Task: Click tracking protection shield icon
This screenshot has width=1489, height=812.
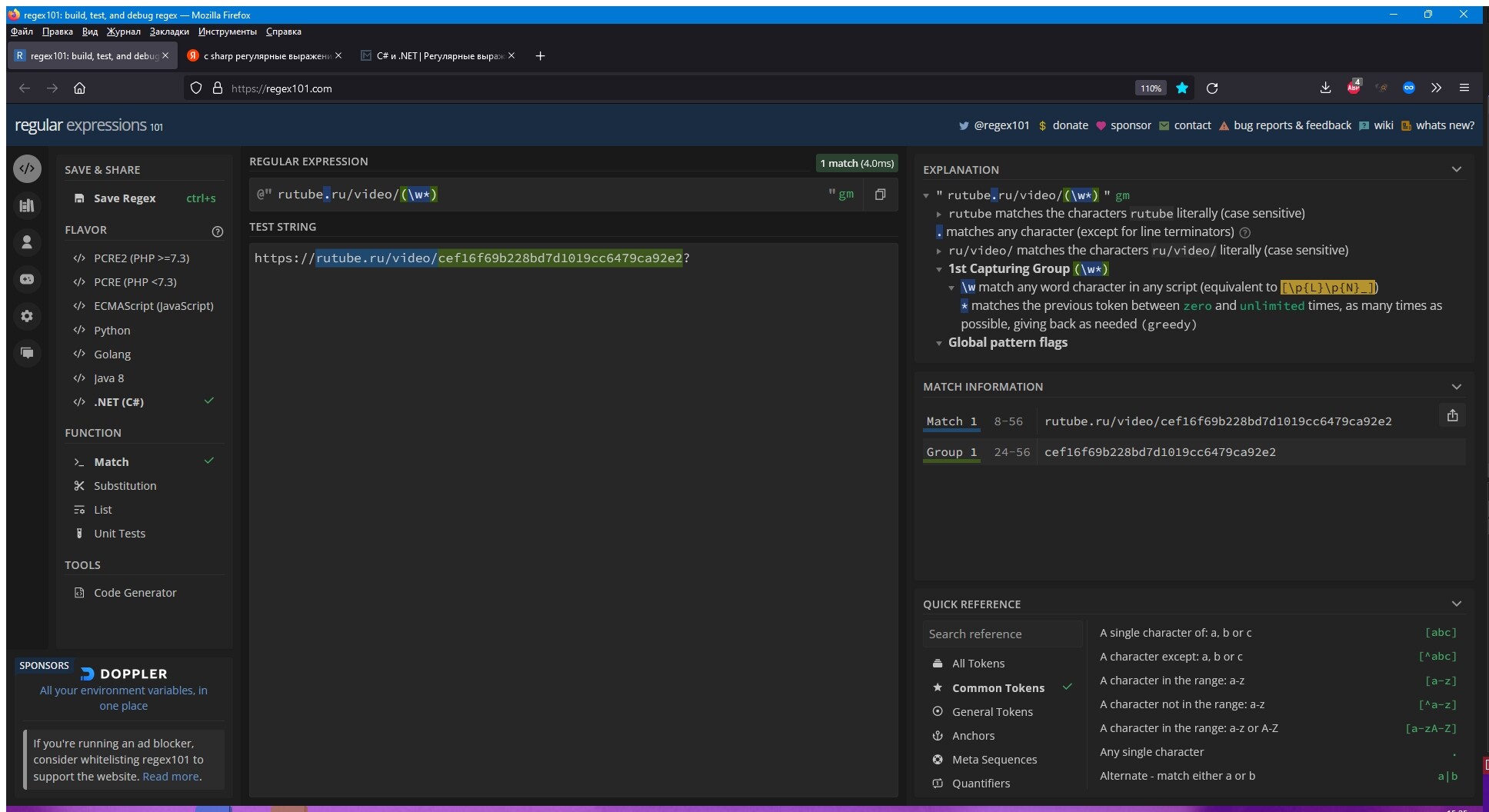Action: 196,88
